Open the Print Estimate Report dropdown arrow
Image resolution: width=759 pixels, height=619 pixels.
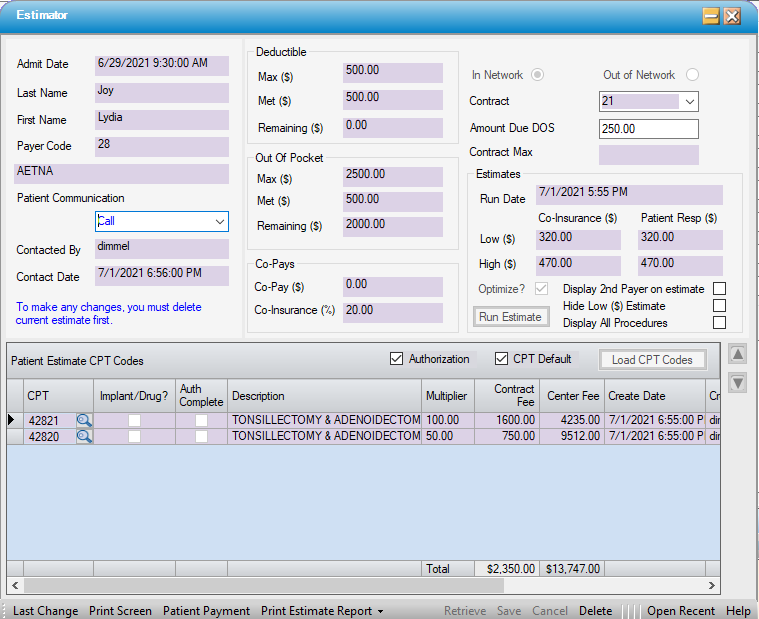(381, 611)
